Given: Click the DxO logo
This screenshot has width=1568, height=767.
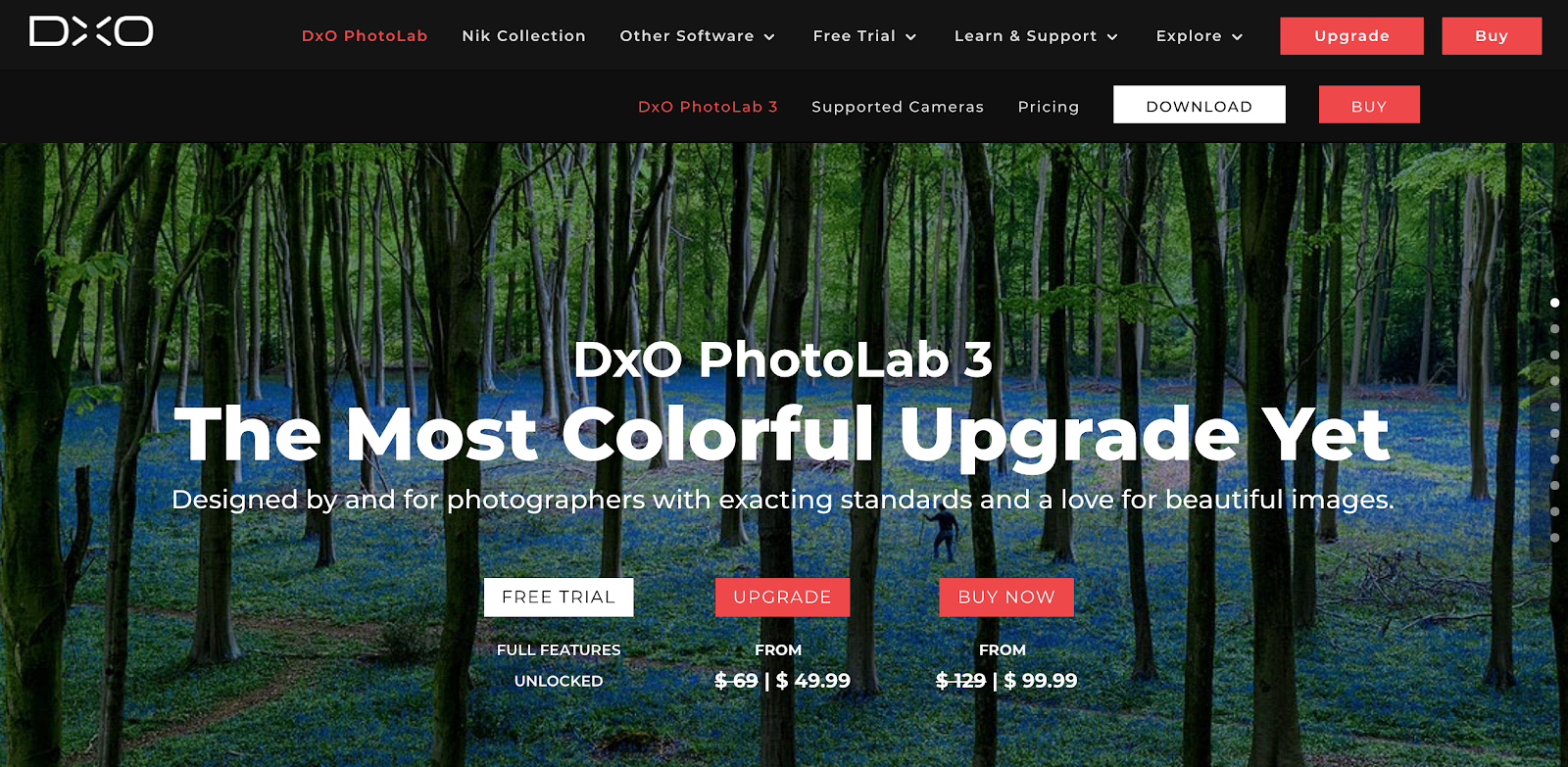Looking at the screenshot, I should tap(91, 31).
